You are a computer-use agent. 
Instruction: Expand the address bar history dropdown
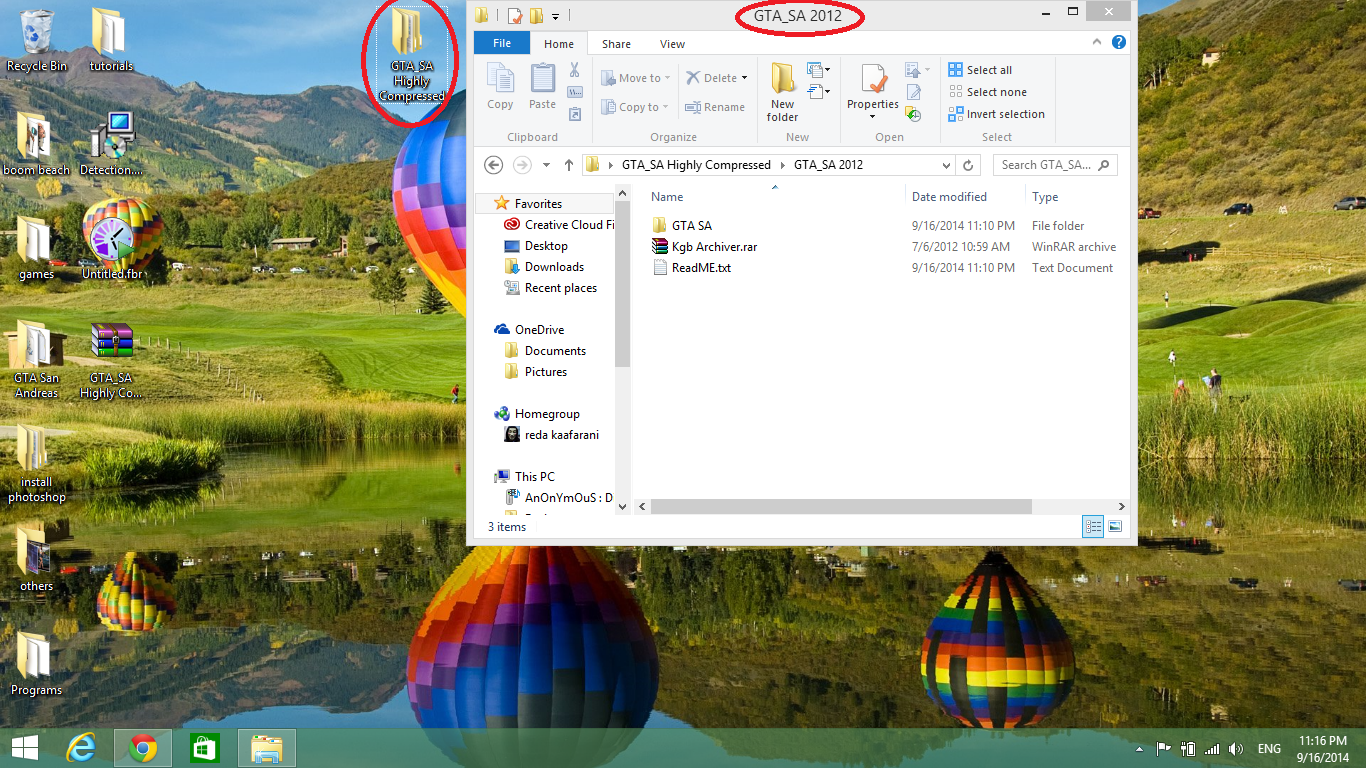click(947, 165)
